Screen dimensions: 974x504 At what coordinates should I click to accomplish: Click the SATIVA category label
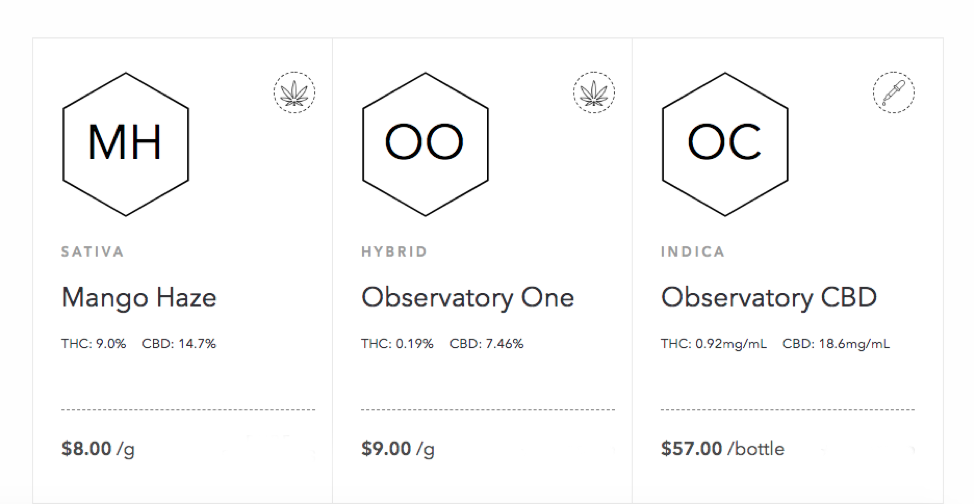click(93, 252)
